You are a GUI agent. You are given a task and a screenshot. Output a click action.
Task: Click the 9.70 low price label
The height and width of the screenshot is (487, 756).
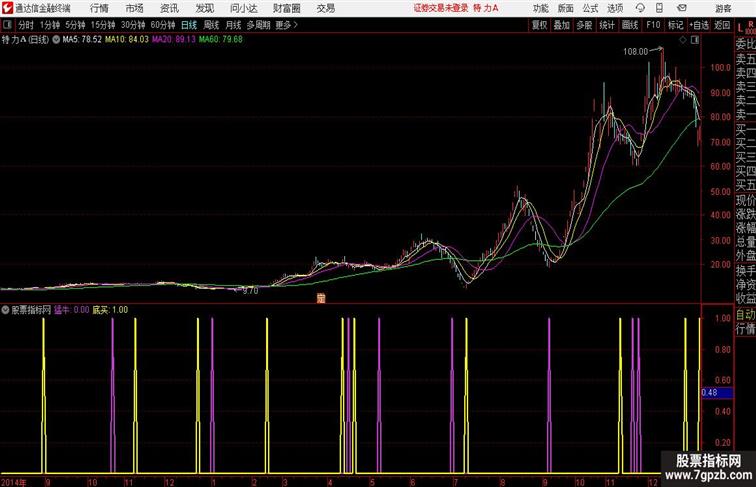250,291
